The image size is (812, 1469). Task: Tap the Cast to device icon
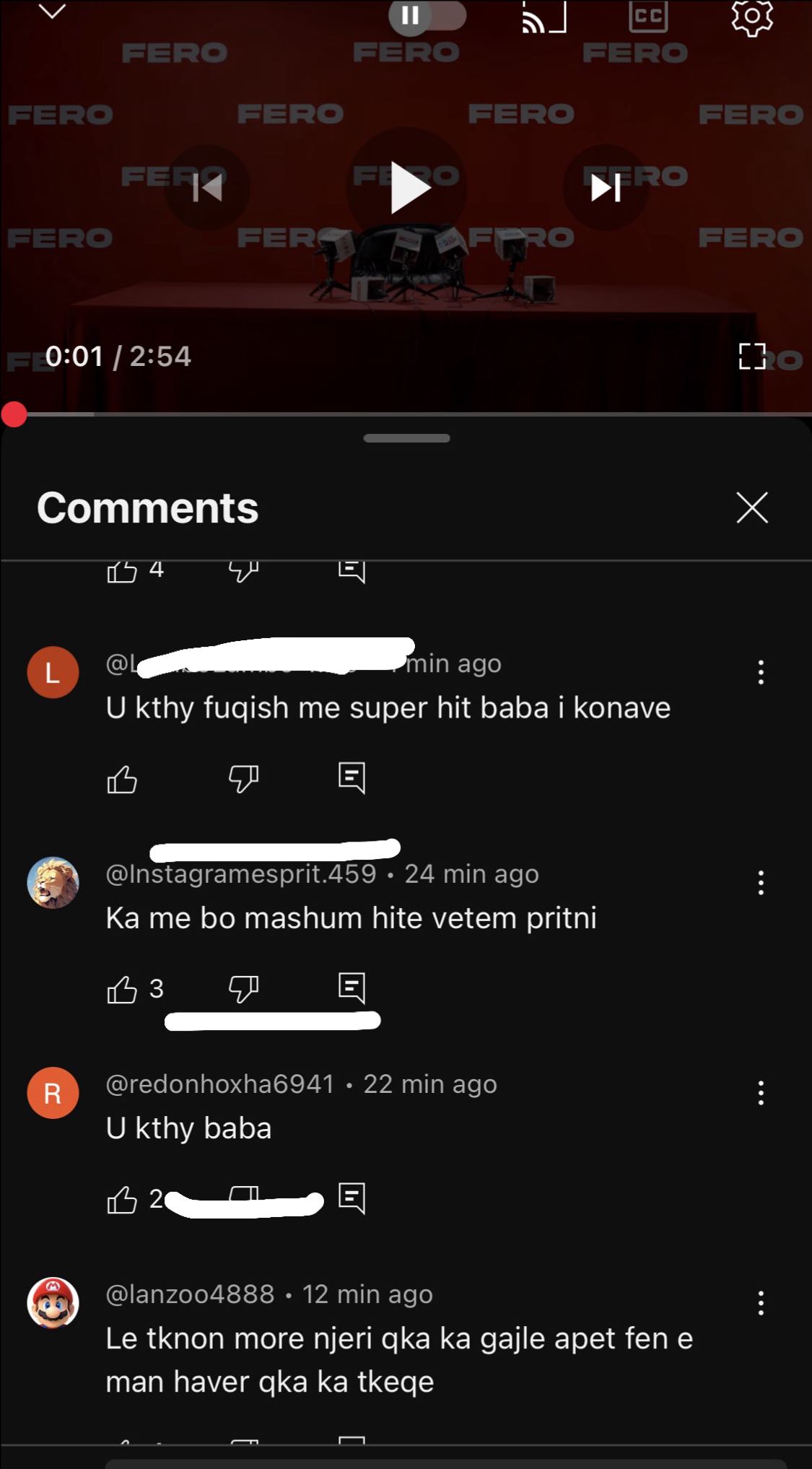point(544,17)
